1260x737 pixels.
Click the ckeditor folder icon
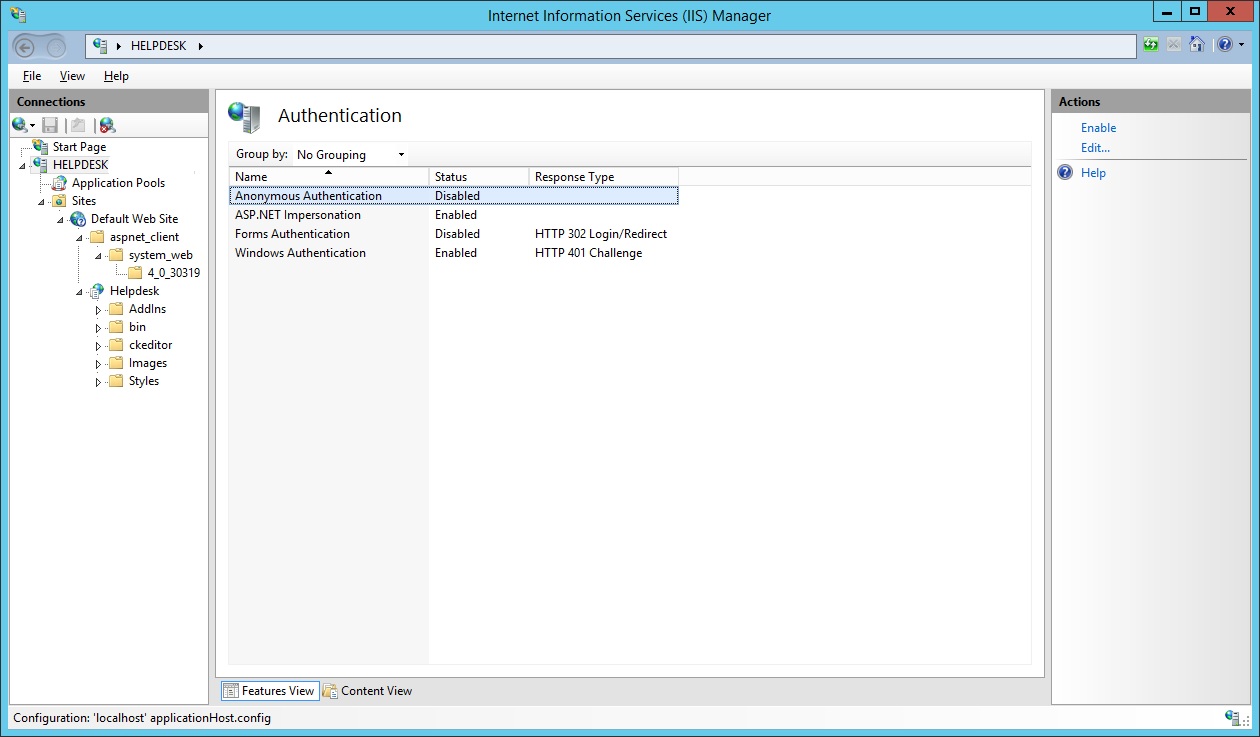pos(116,345)
